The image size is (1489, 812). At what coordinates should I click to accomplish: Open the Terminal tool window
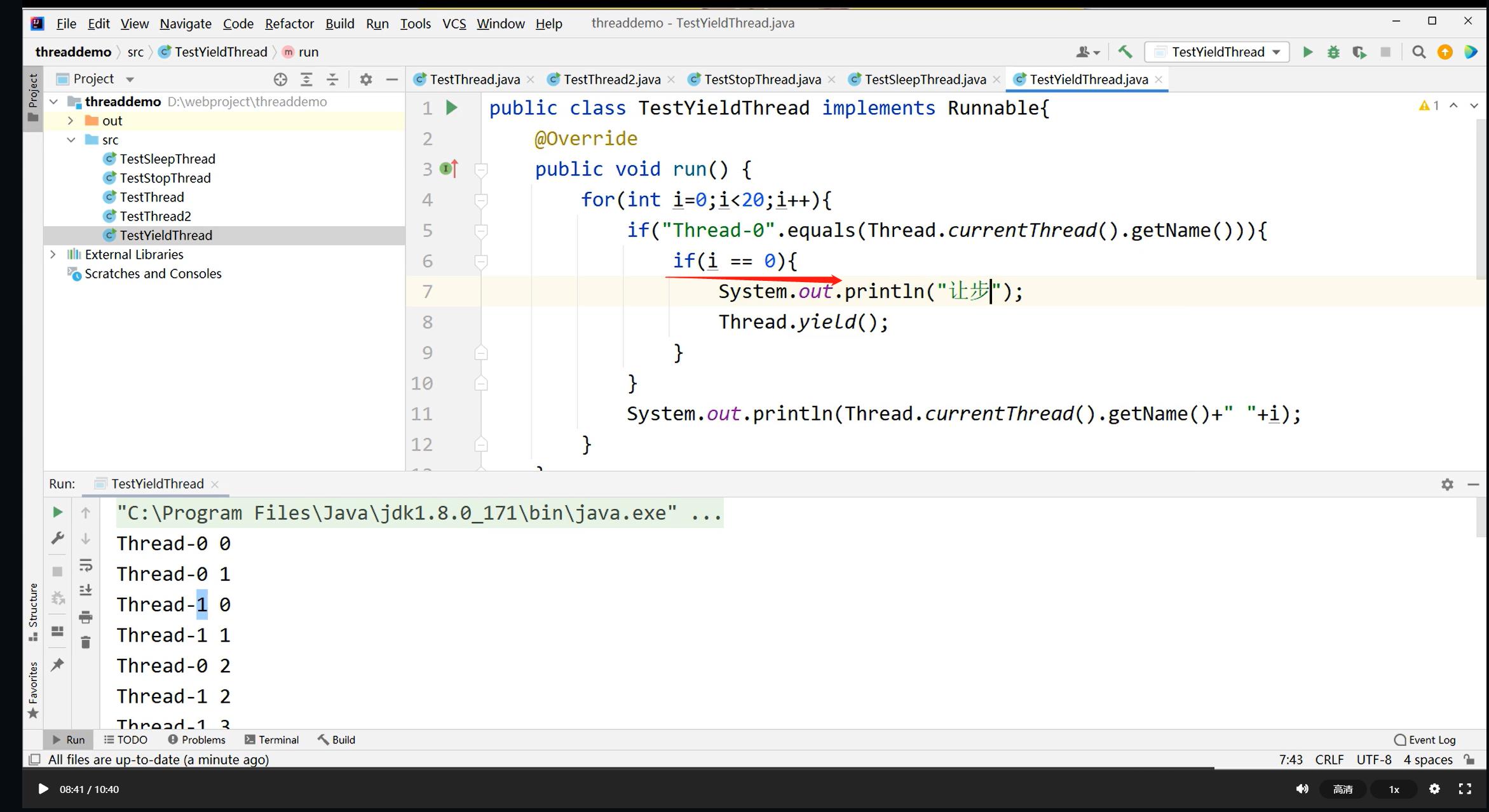pos(272,740)
